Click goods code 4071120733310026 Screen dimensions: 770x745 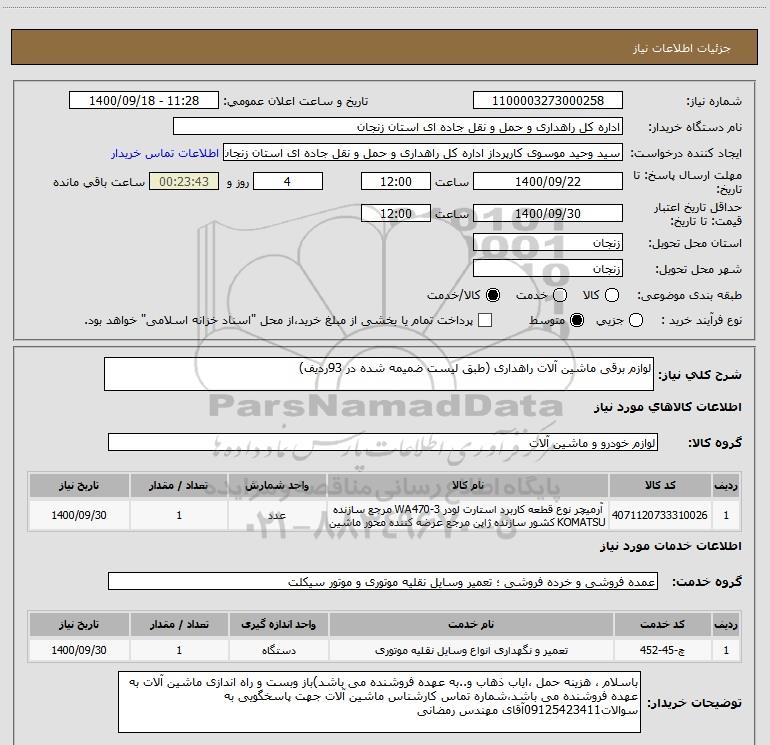[660, 515]
